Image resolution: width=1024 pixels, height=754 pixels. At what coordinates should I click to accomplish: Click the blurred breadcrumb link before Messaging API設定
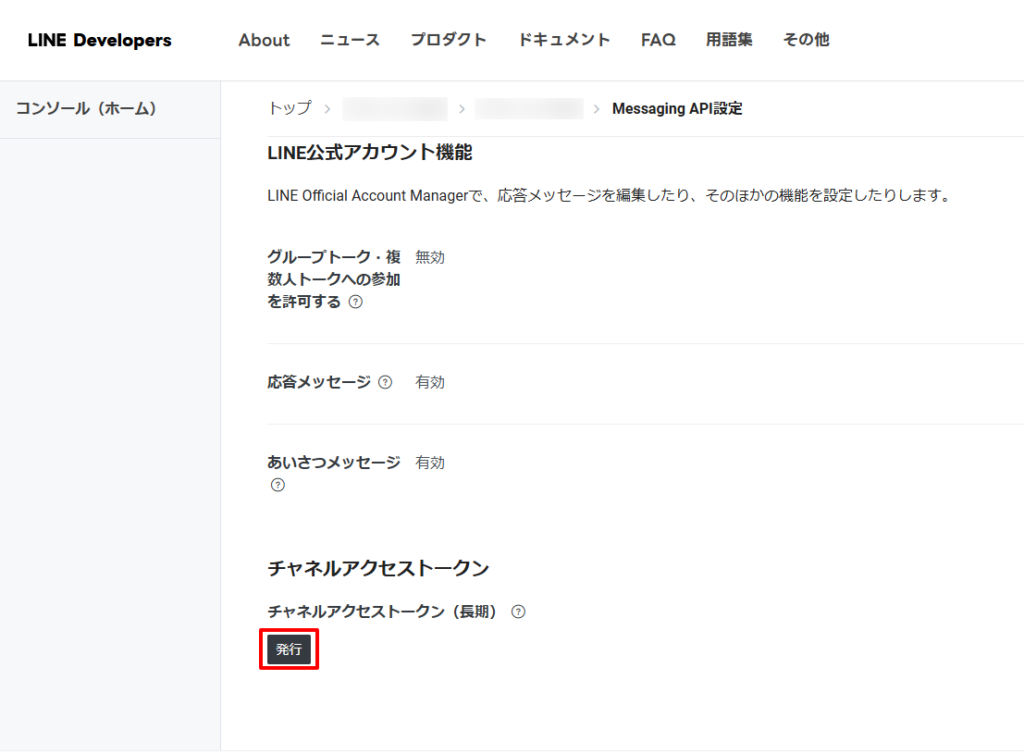529,108
